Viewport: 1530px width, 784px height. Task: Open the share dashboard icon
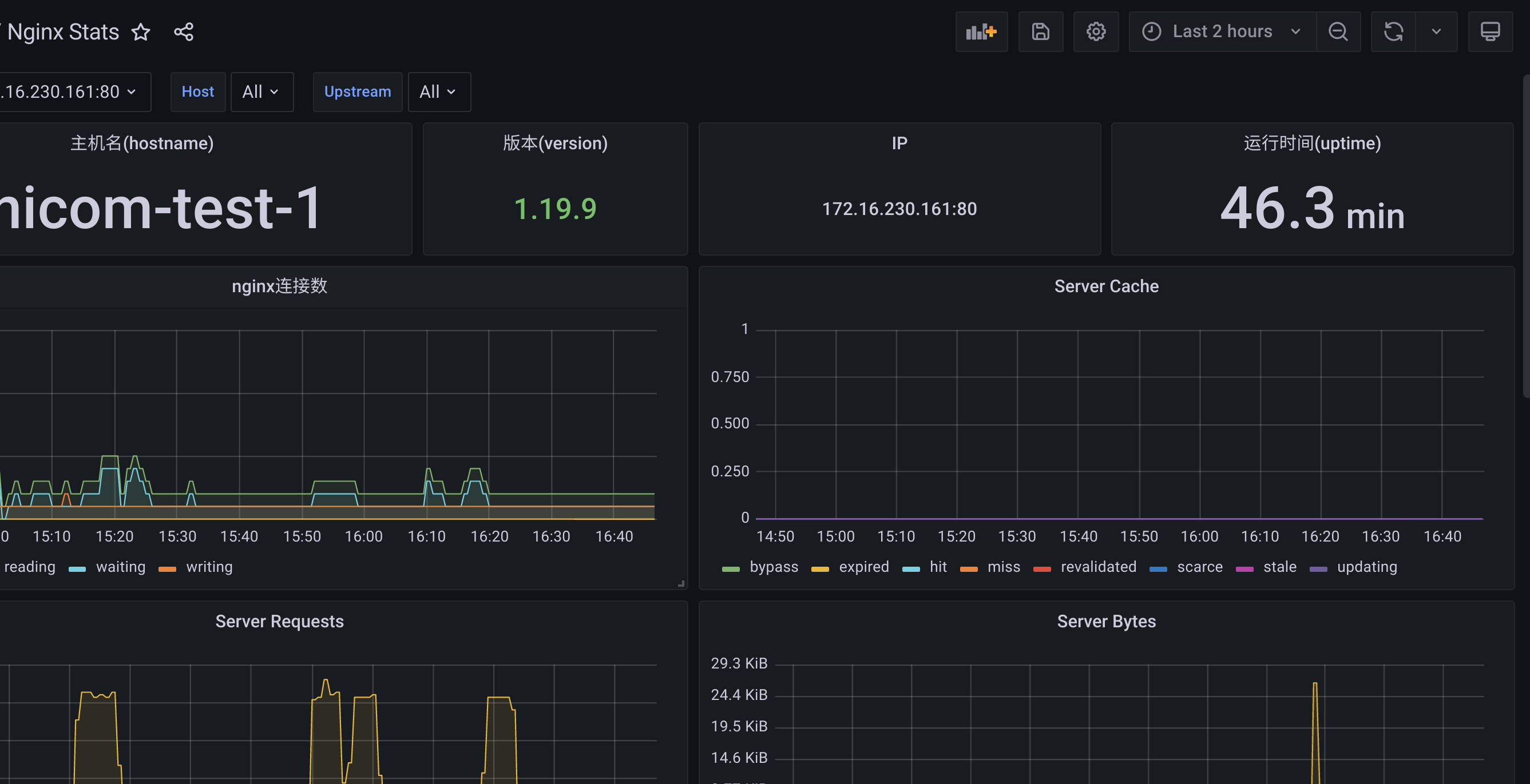[184, 31]
